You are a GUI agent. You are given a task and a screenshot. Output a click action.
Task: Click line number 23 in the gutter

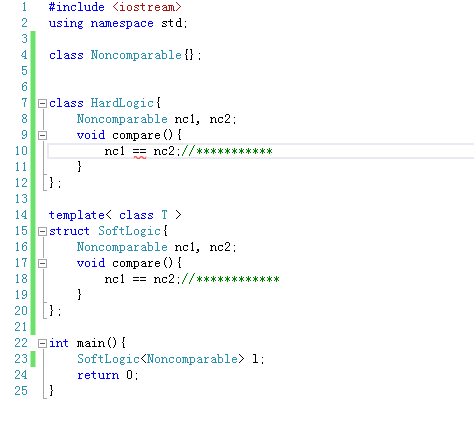coord(21,359)
